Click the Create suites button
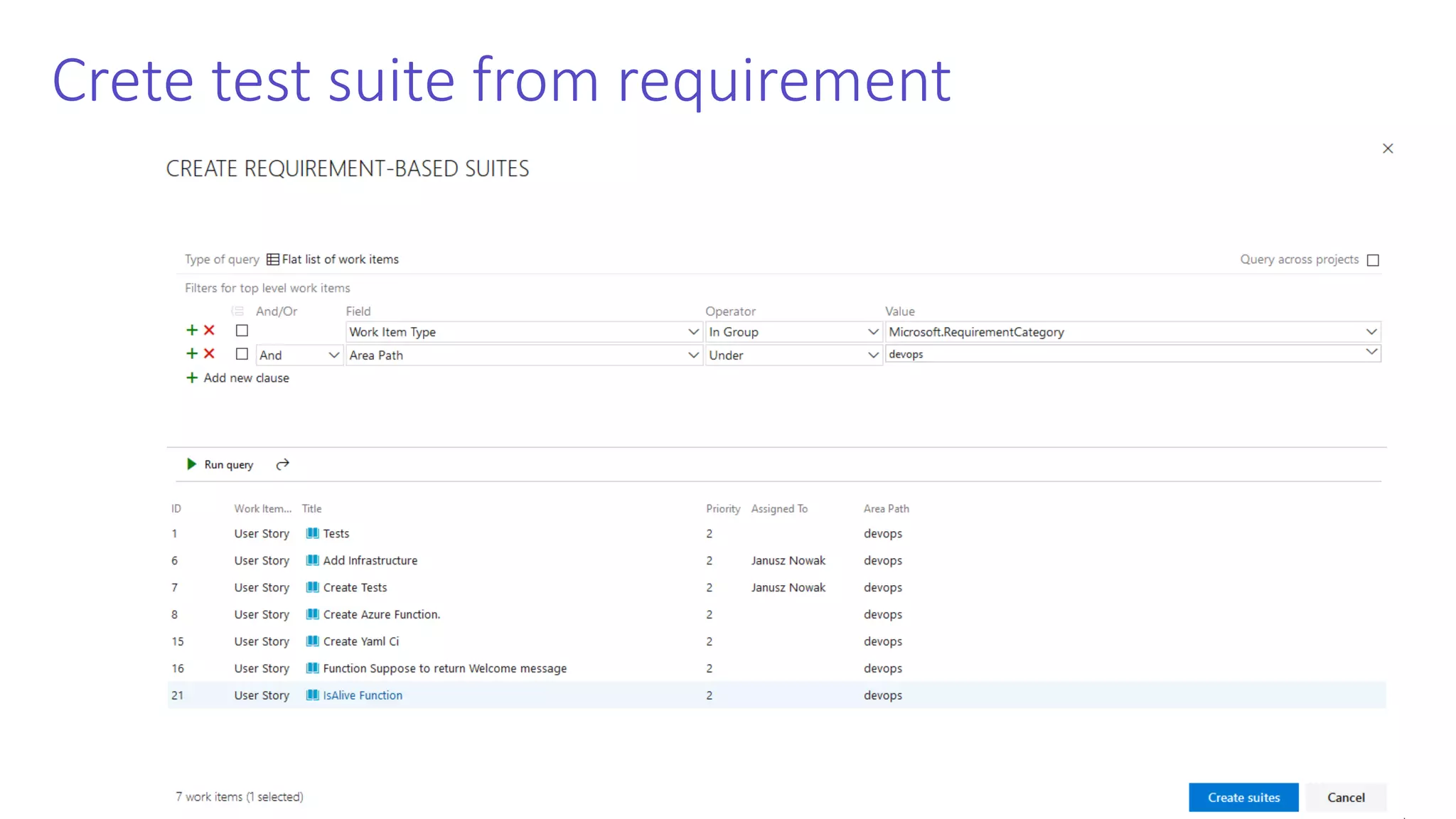The height and width of the screenshot is (819, 1456). [1243, 798]
